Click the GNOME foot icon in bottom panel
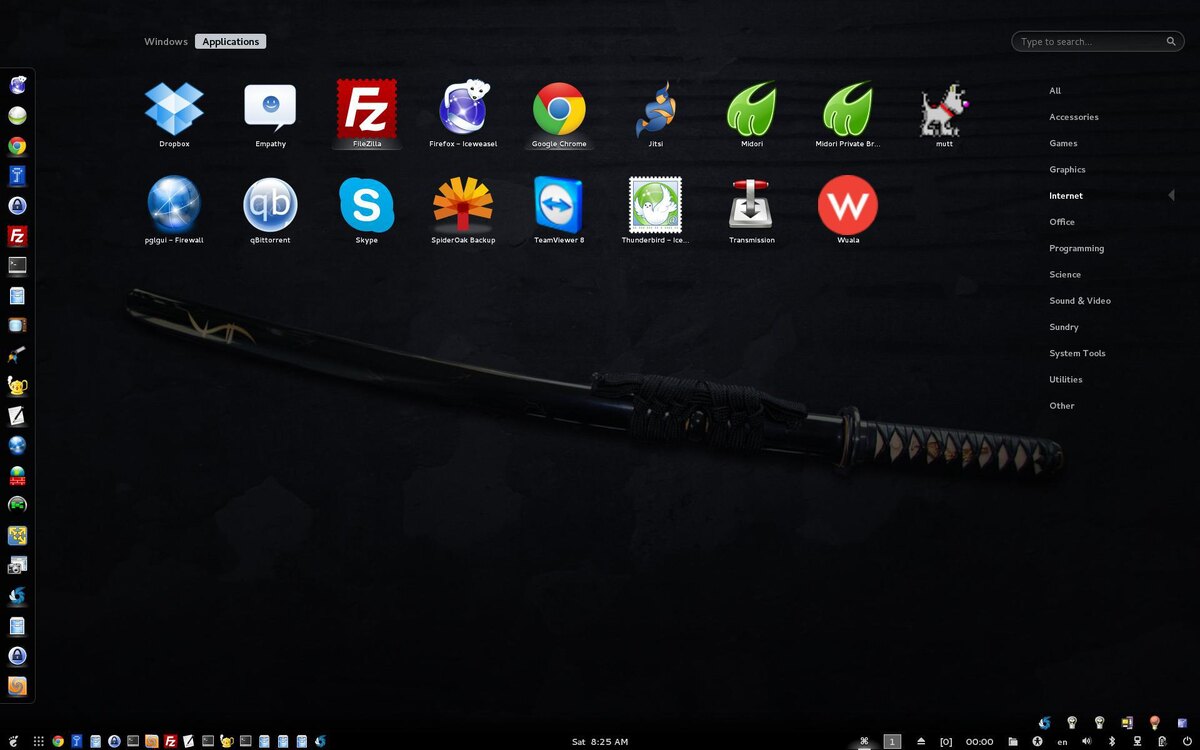 coord(12,741)
